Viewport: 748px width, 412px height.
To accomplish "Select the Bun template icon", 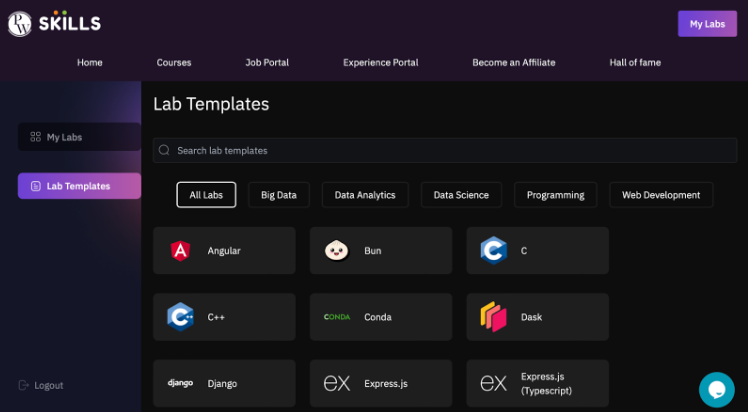I will coord(336,251).
